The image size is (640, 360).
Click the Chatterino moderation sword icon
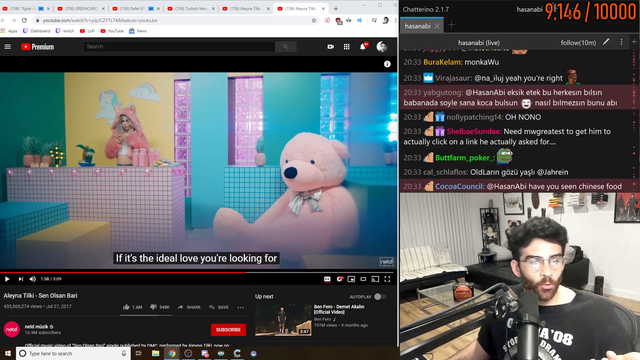point(606,42)
